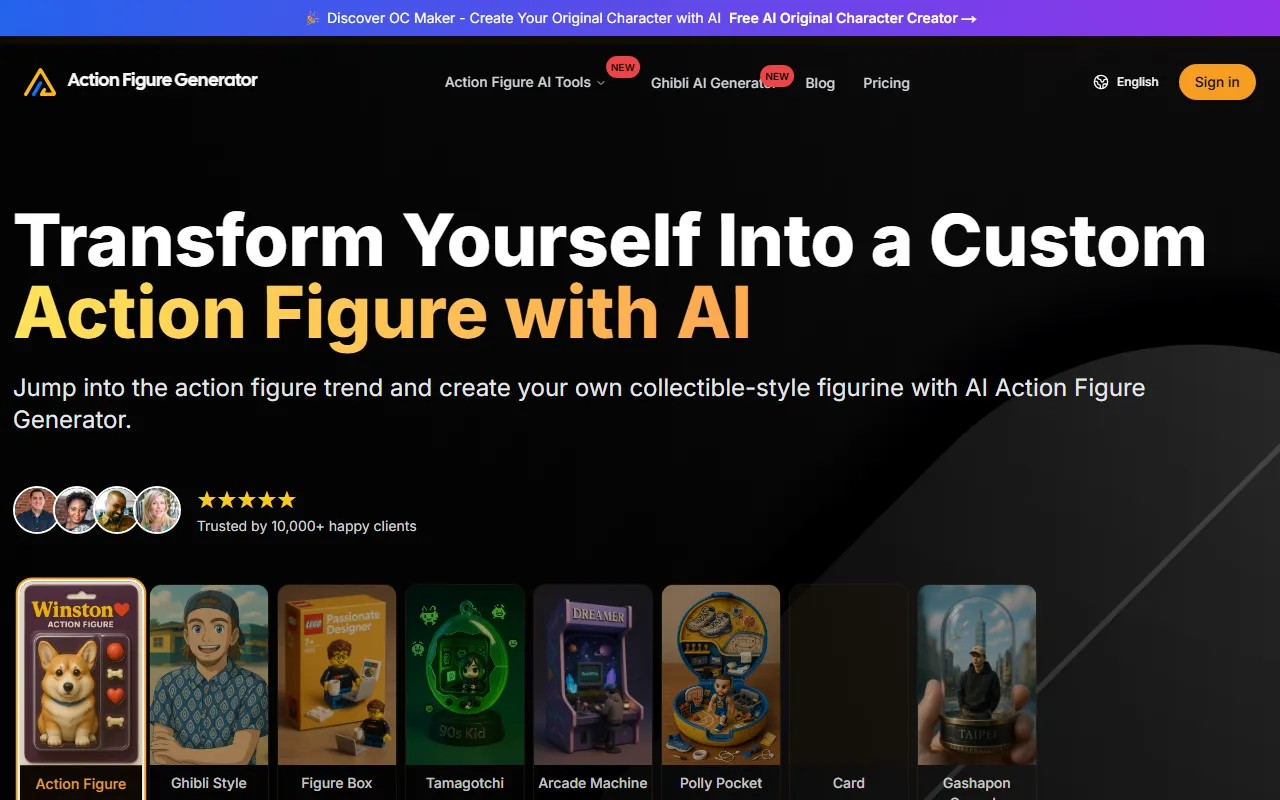
Task: Click the Action Figure Generator logo icon
Action: pyautogui.click(x=40, y=82)
